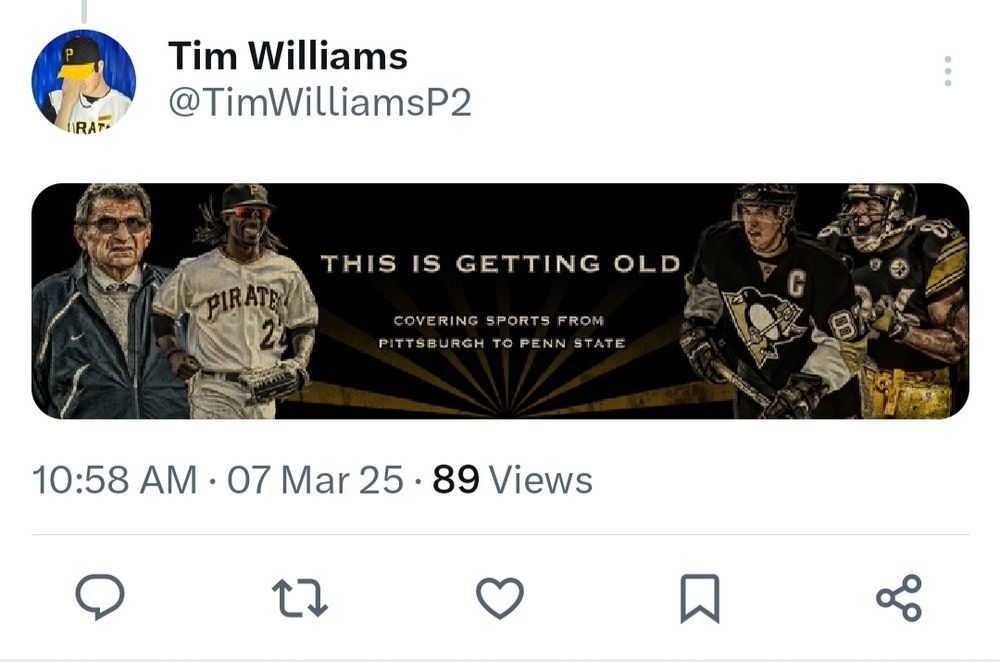Open the share icon options
The height and width of the screenshot is (662, 1000).
(x=898, y=598)
